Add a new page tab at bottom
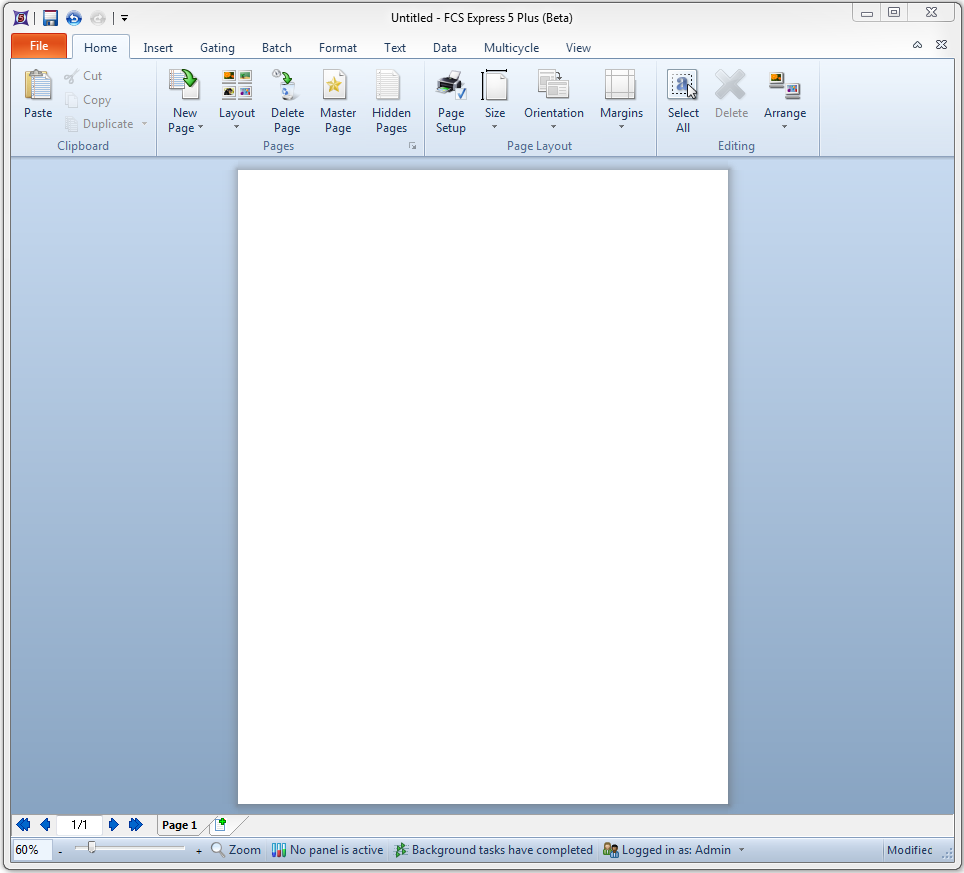964x873 pixels. pos(220,825)
